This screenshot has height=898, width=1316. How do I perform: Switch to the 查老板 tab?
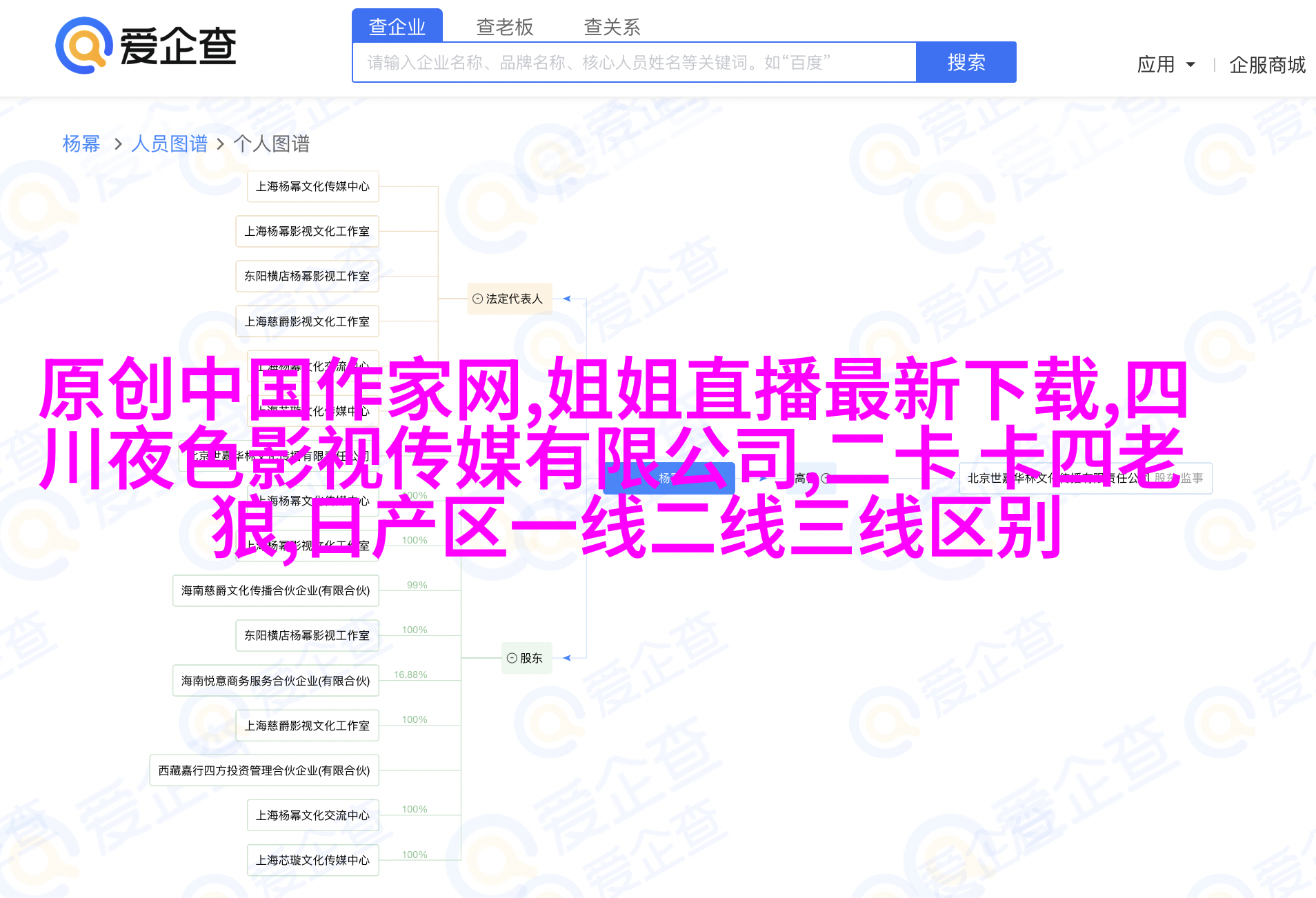click(x=505, y=27)
